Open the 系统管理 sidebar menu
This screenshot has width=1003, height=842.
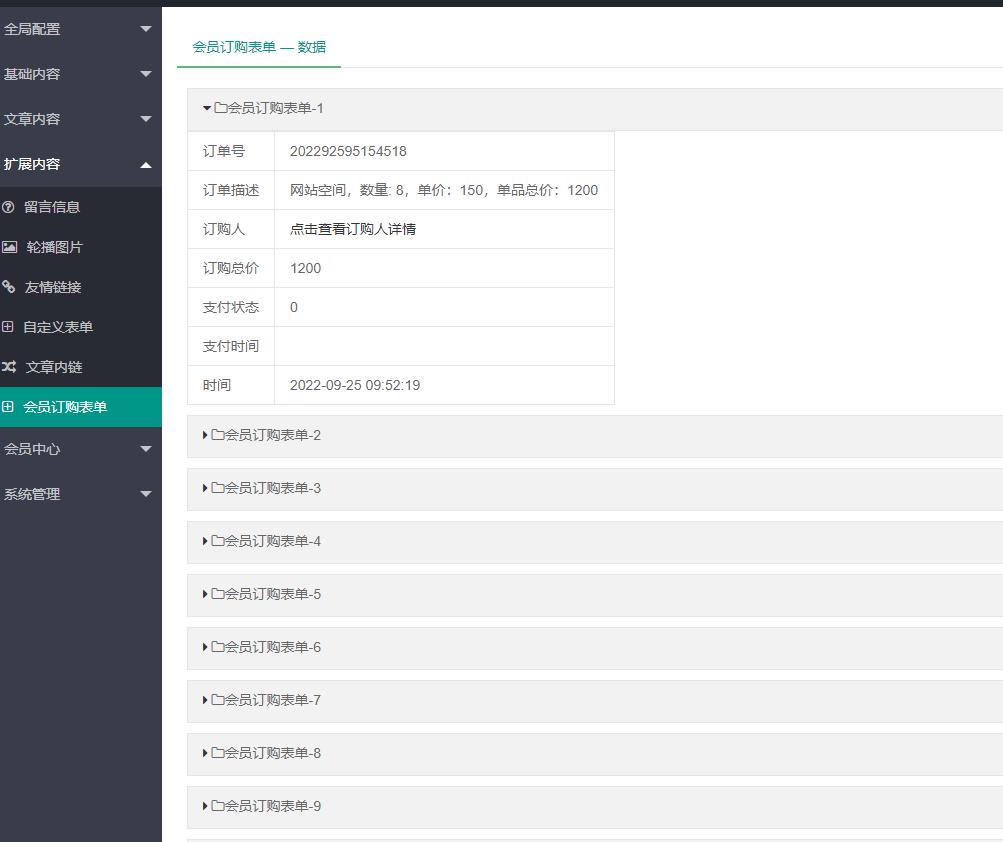(x=80, y=494)
